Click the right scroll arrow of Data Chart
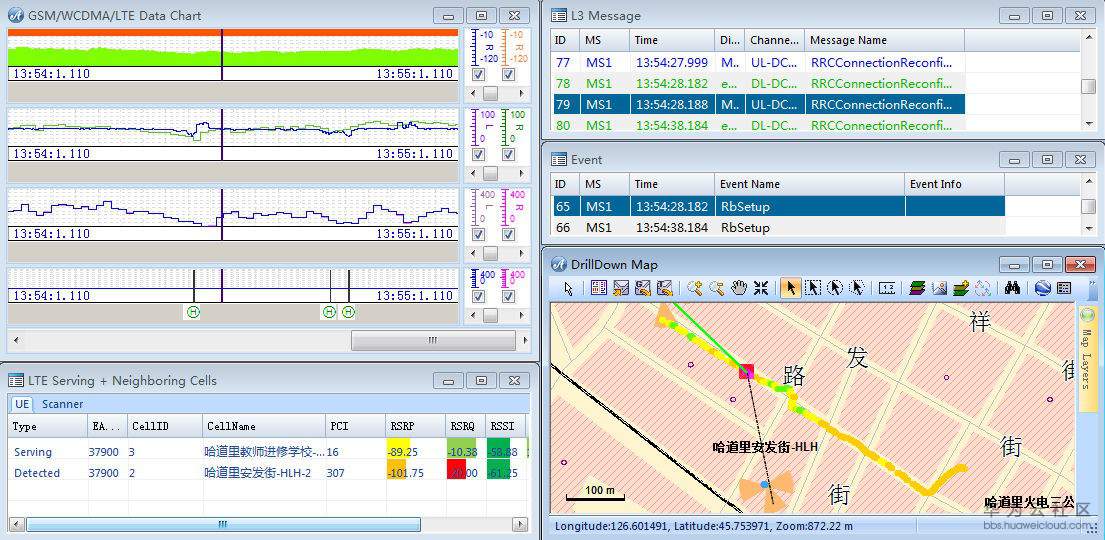The width and height of the screenshot is (1105, 540). point(524,340)
